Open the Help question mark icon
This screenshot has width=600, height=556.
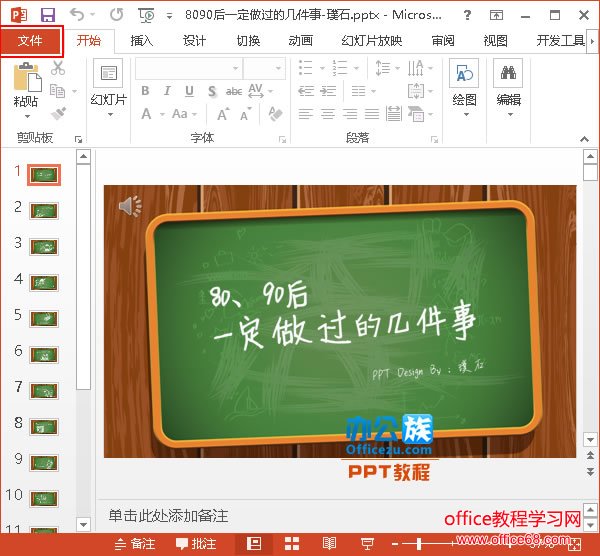pyautogui.click(x=467, y=15)
